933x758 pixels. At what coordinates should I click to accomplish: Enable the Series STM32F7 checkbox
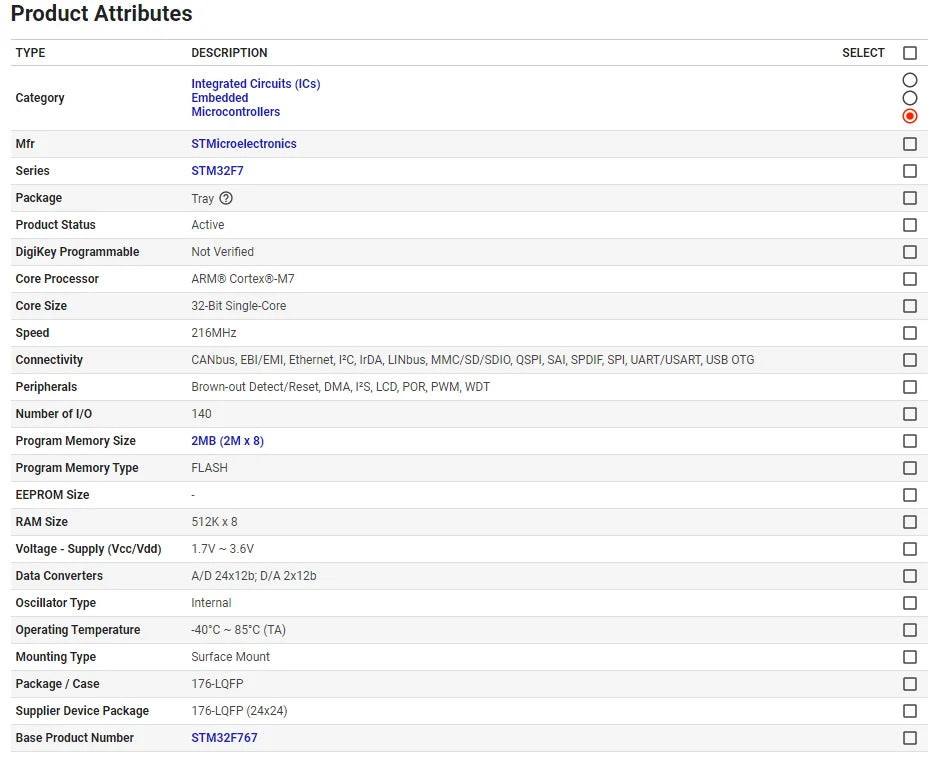click(x=909, y=171)
